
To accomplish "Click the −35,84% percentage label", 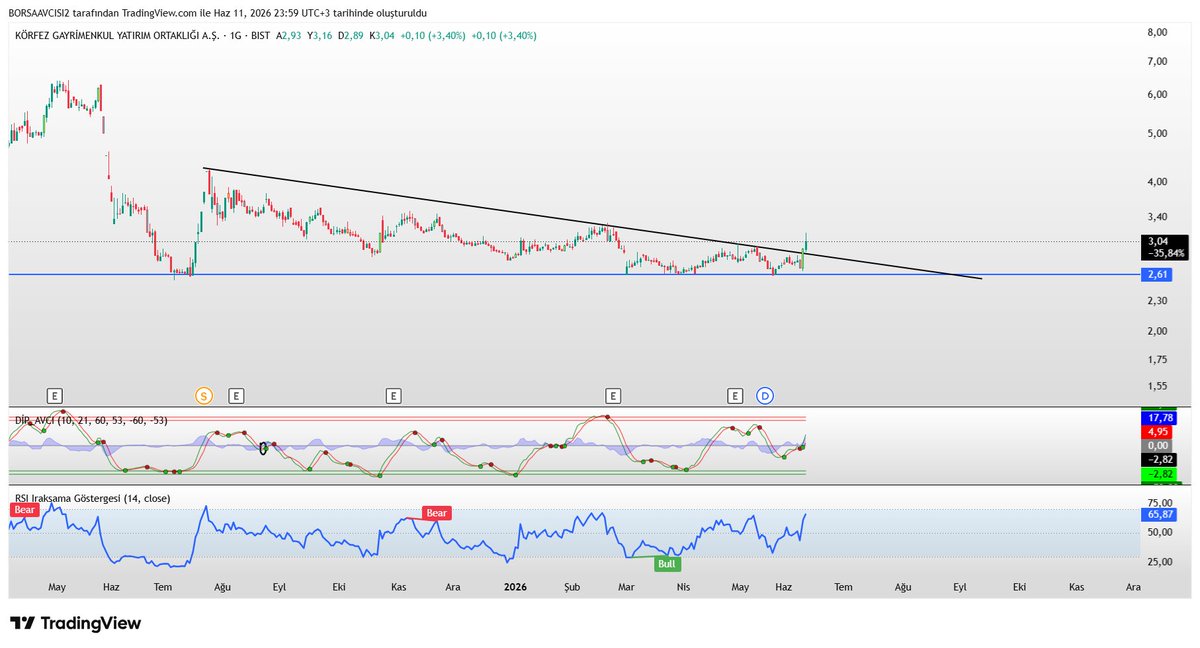I will (x=1164, y=253).
